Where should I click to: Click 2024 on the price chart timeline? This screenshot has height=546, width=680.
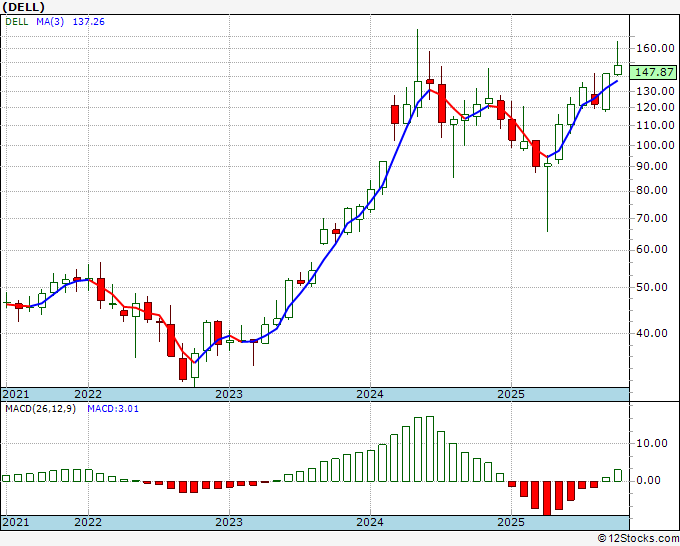pyautogui.click(x=370, y=394)
